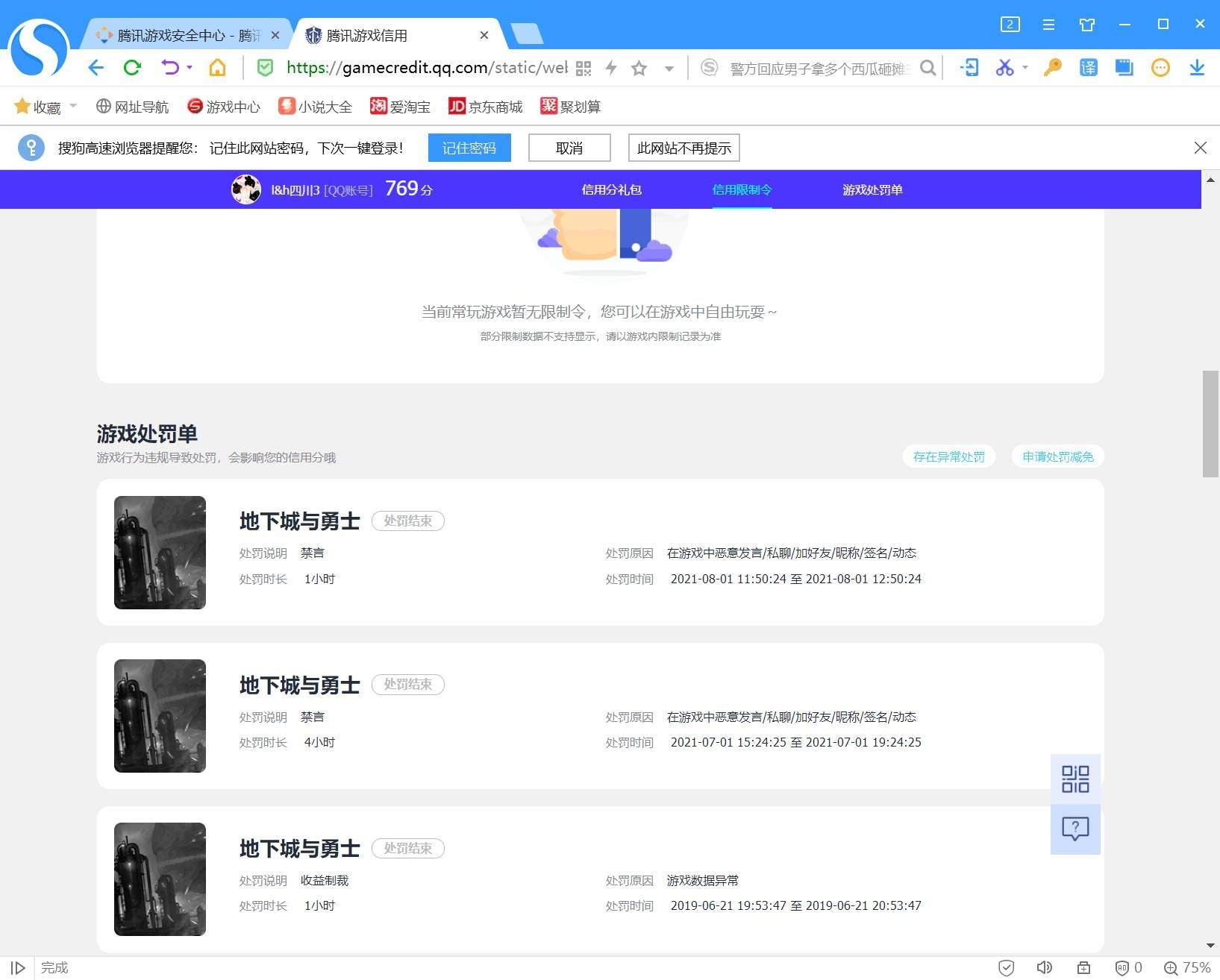Go back with the blue arrow
The width and height of the screenshot is (1220, 980).
[96, 68]
